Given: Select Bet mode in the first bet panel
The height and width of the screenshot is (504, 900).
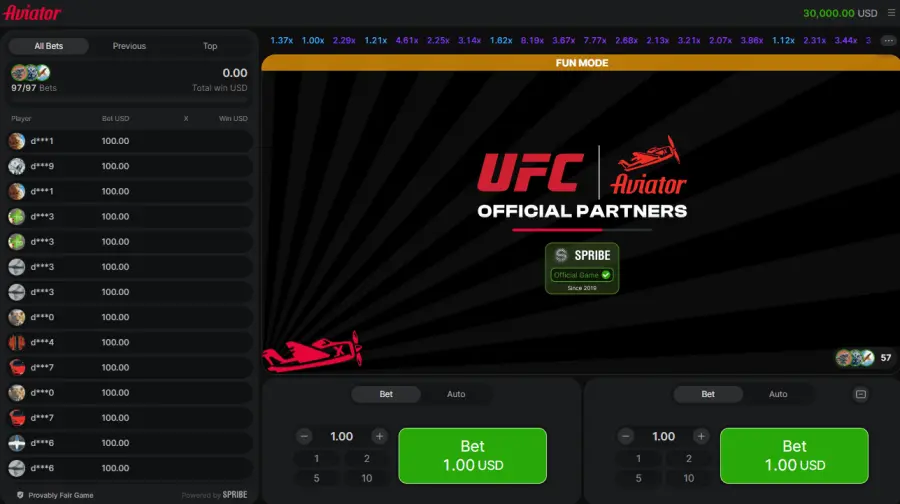Looking at the screenshot, I should 386,394.
